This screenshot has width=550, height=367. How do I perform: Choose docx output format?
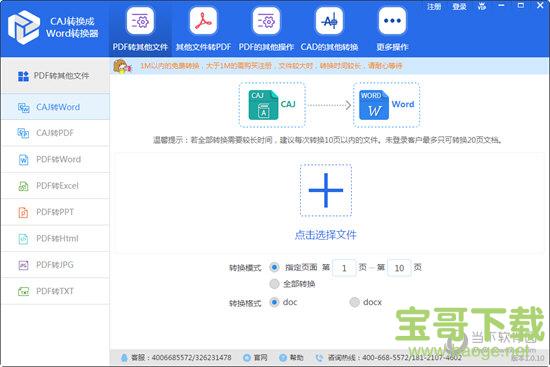point(355,302)
